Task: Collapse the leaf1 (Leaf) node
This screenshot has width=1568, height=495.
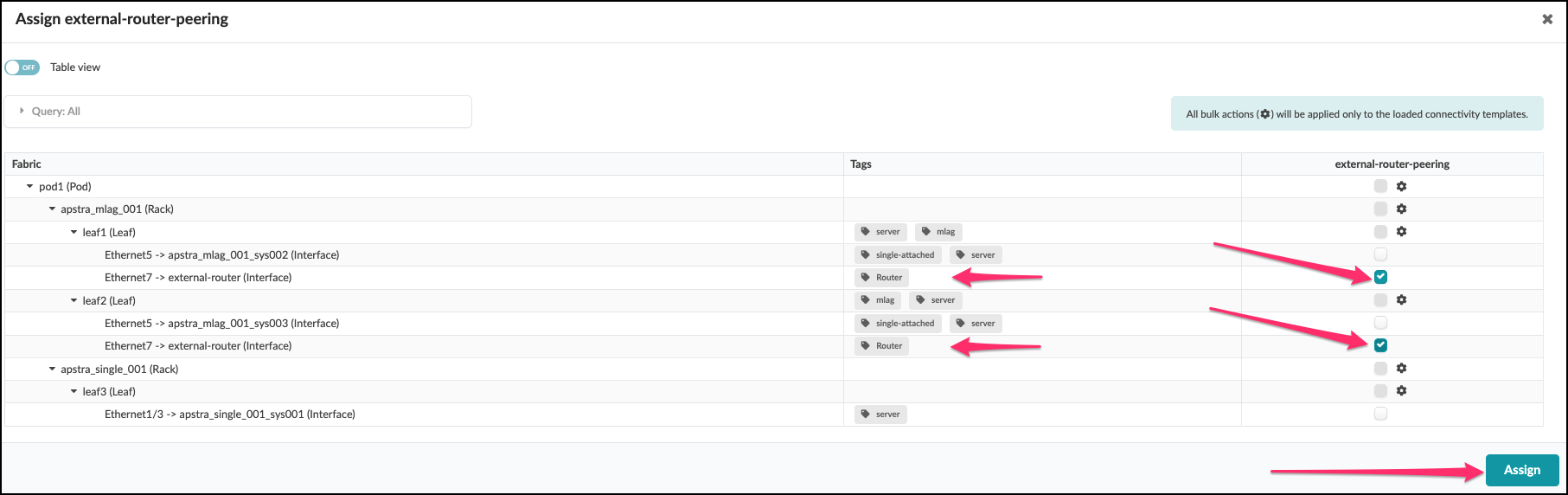Action: coord(74,232)
